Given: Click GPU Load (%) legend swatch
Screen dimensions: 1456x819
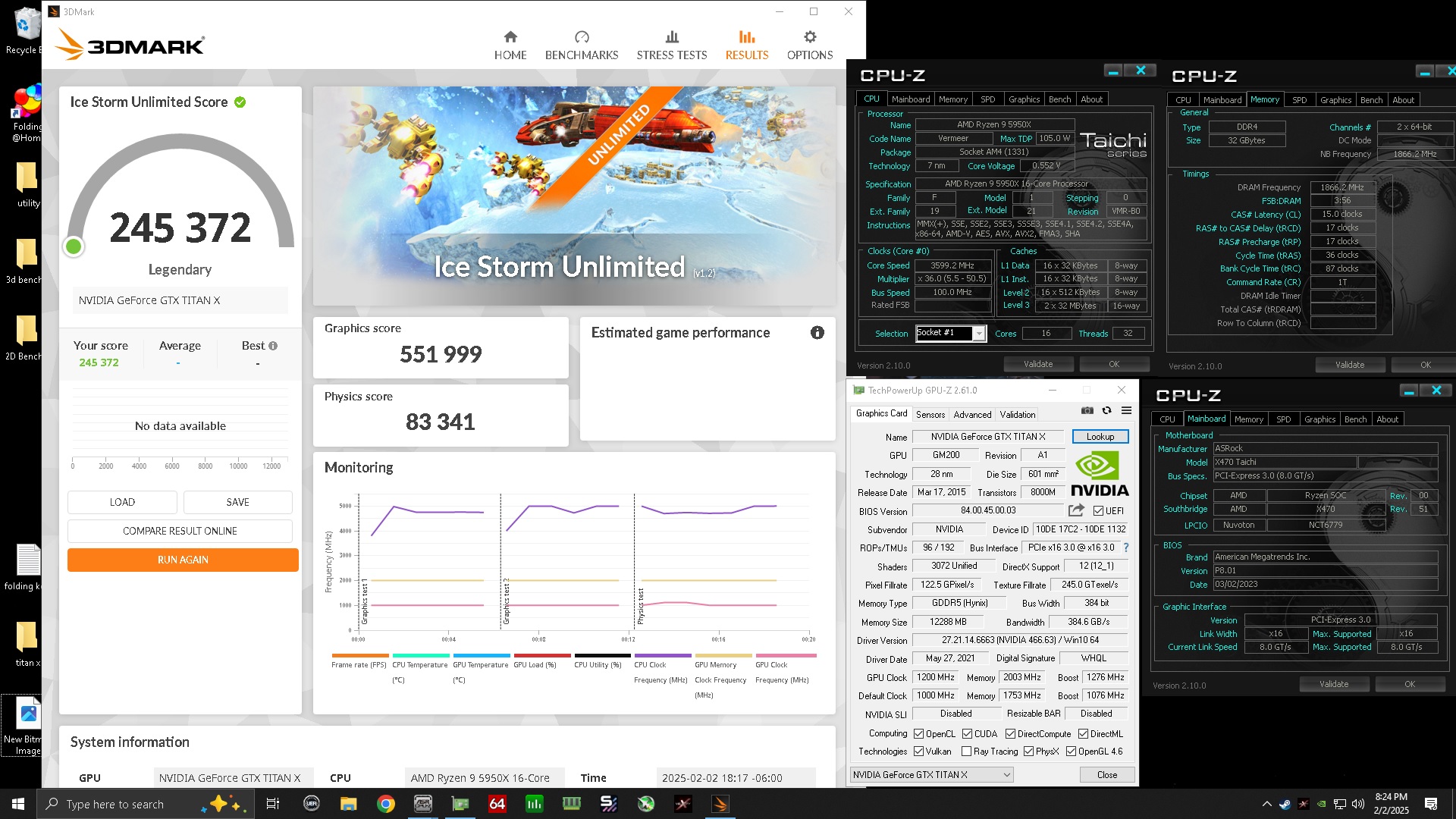Looking at the screenshot, I should click(541, 655).
